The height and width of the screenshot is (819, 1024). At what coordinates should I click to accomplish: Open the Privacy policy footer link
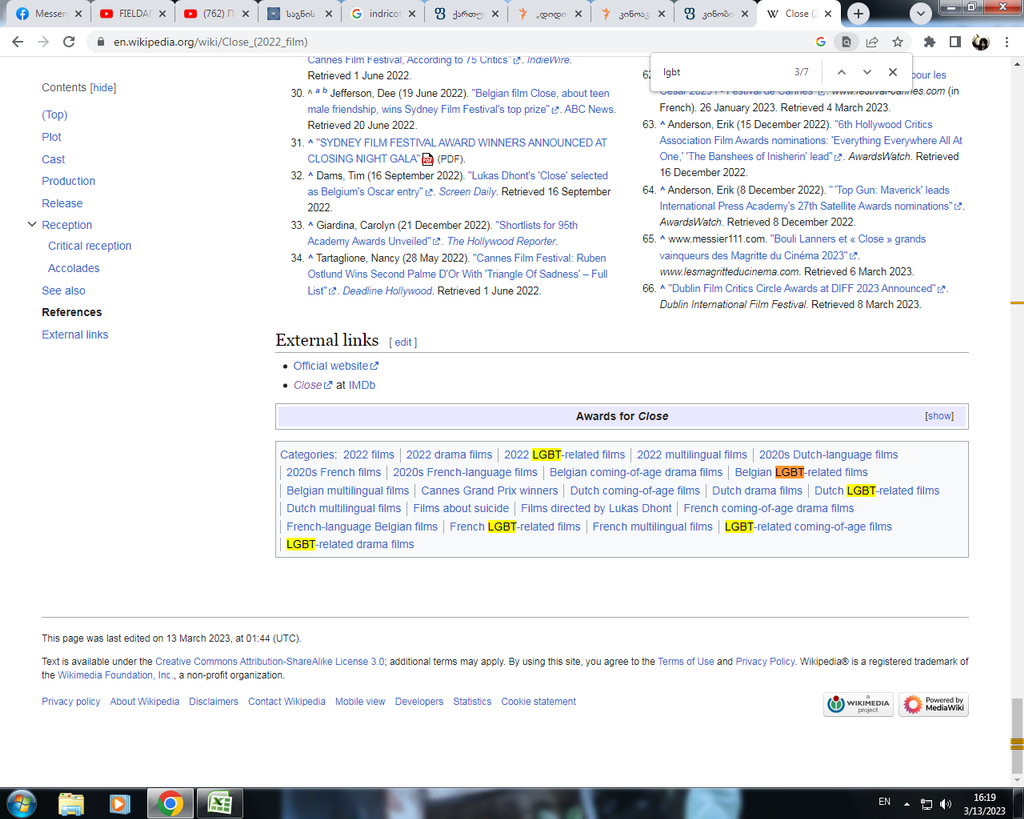pos(71,701)
